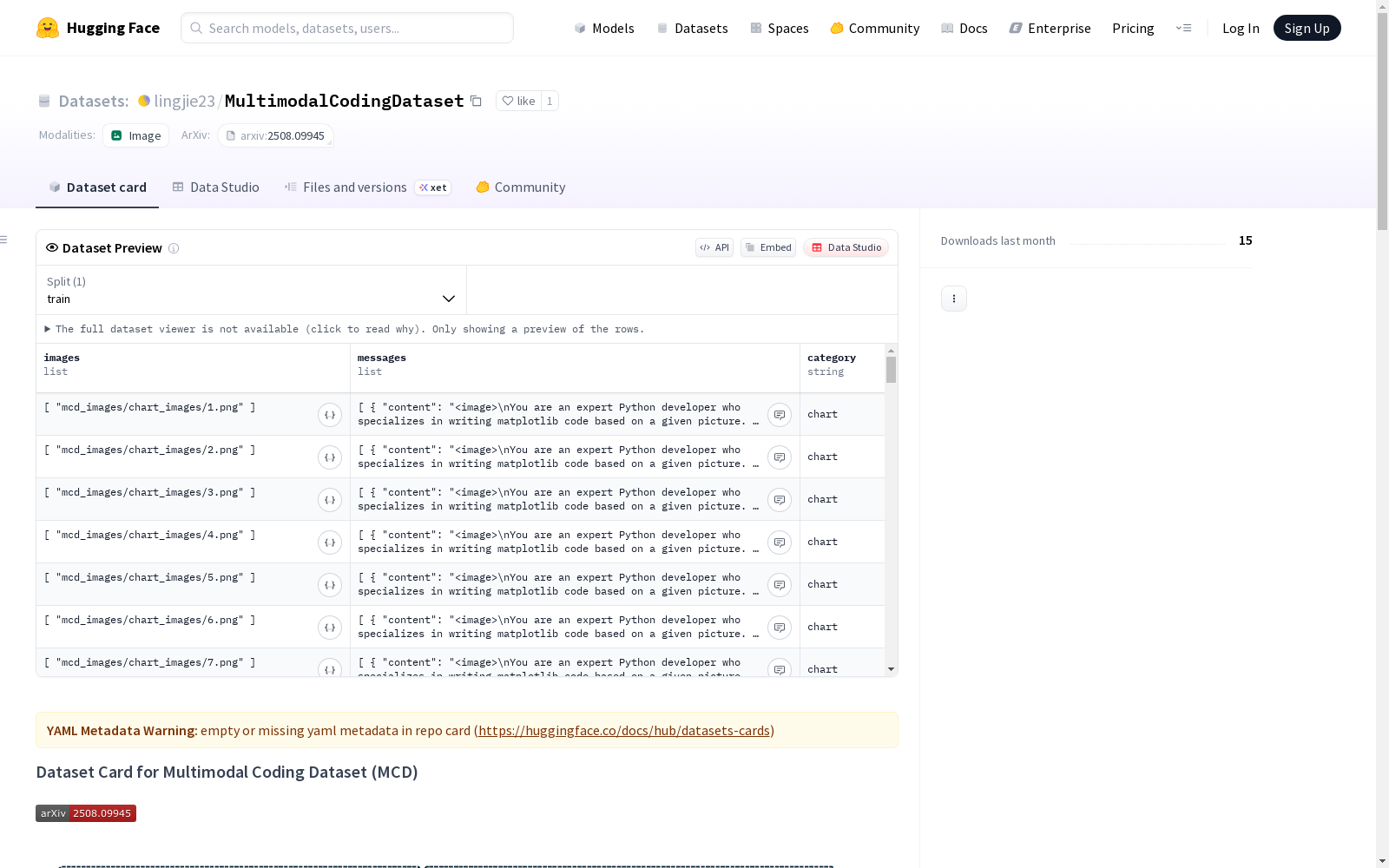Click the MultimodalCodingDataset title link

(345, 101)
